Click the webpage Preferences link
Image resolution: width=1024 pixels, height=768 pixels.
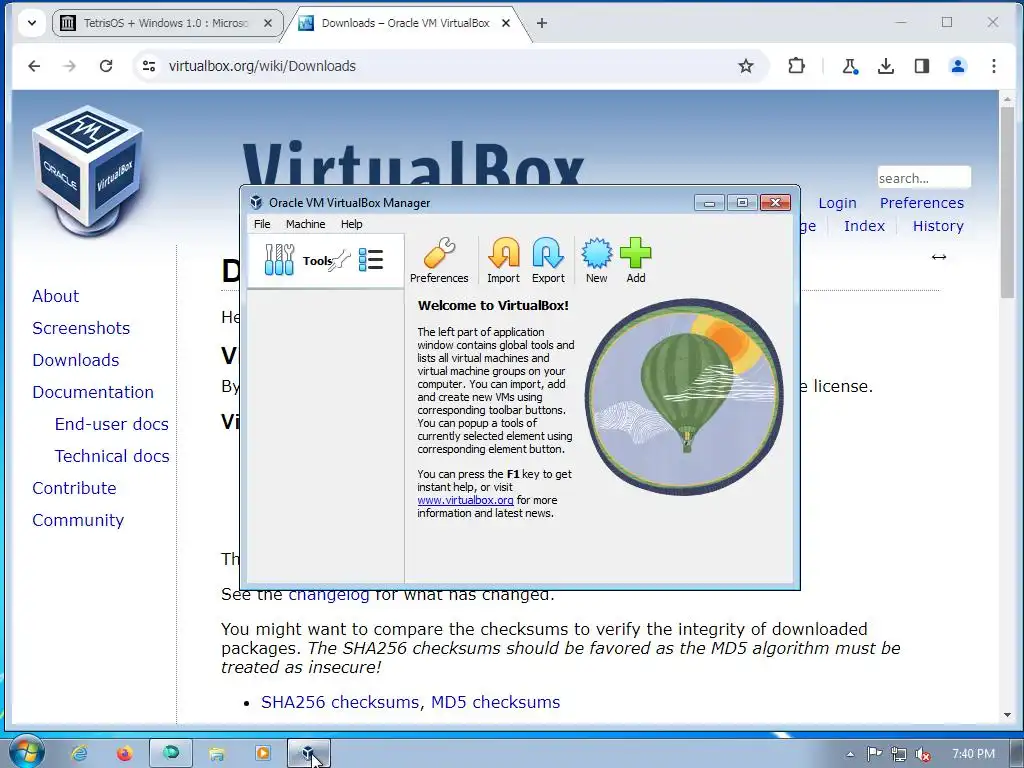[921, 203]
